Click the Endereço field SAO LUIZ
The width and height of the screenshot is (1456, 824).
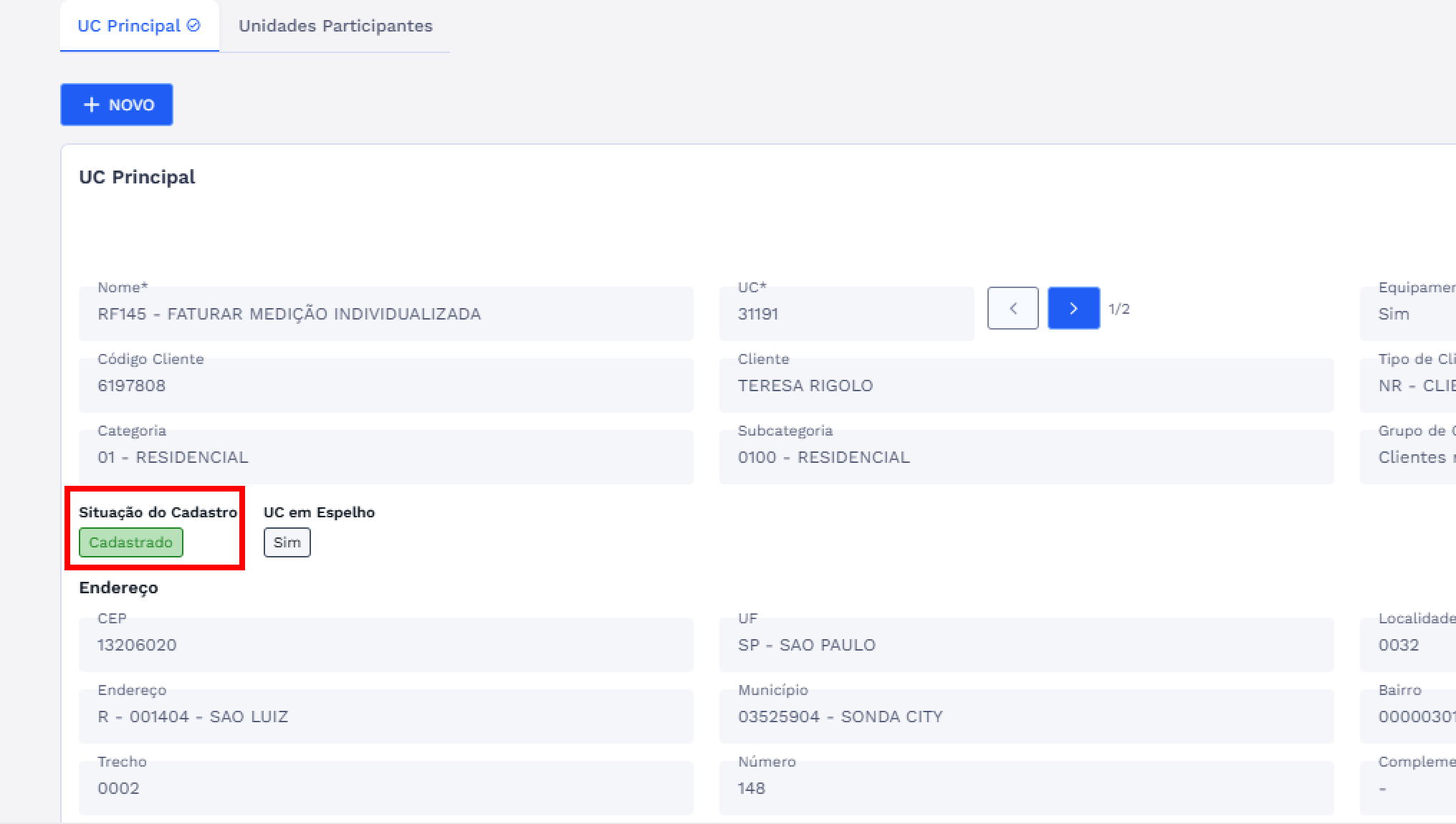(385, 717)
